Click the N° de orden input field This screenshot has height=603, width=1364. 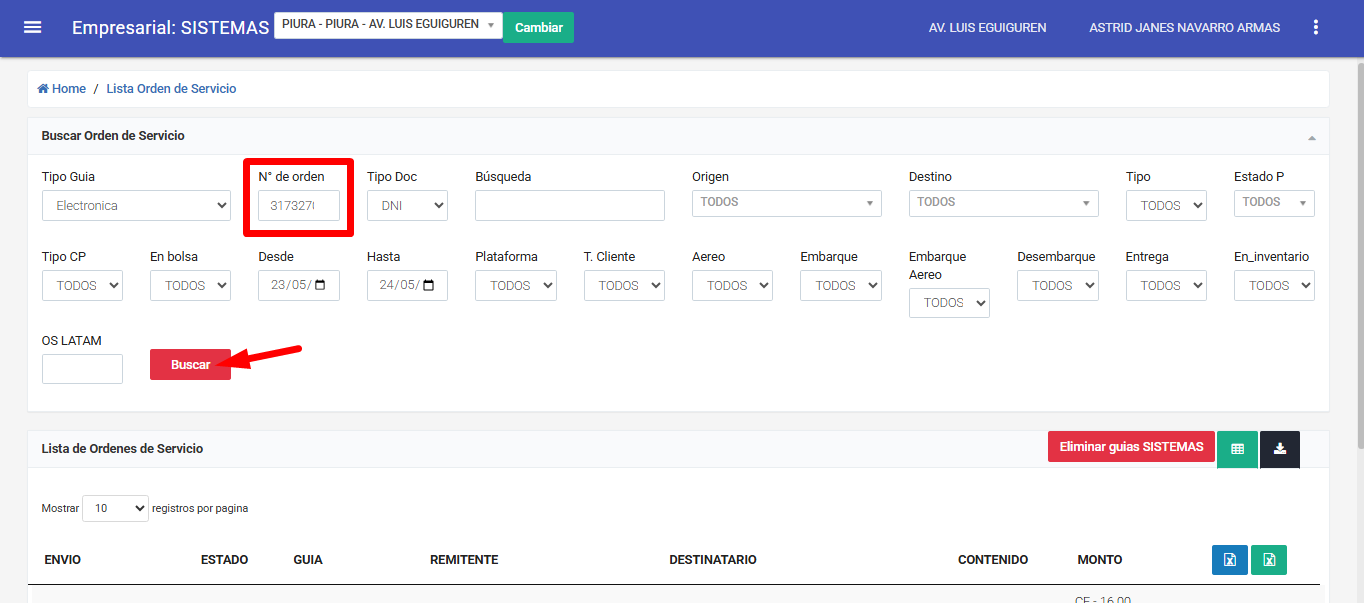(298, 206)
